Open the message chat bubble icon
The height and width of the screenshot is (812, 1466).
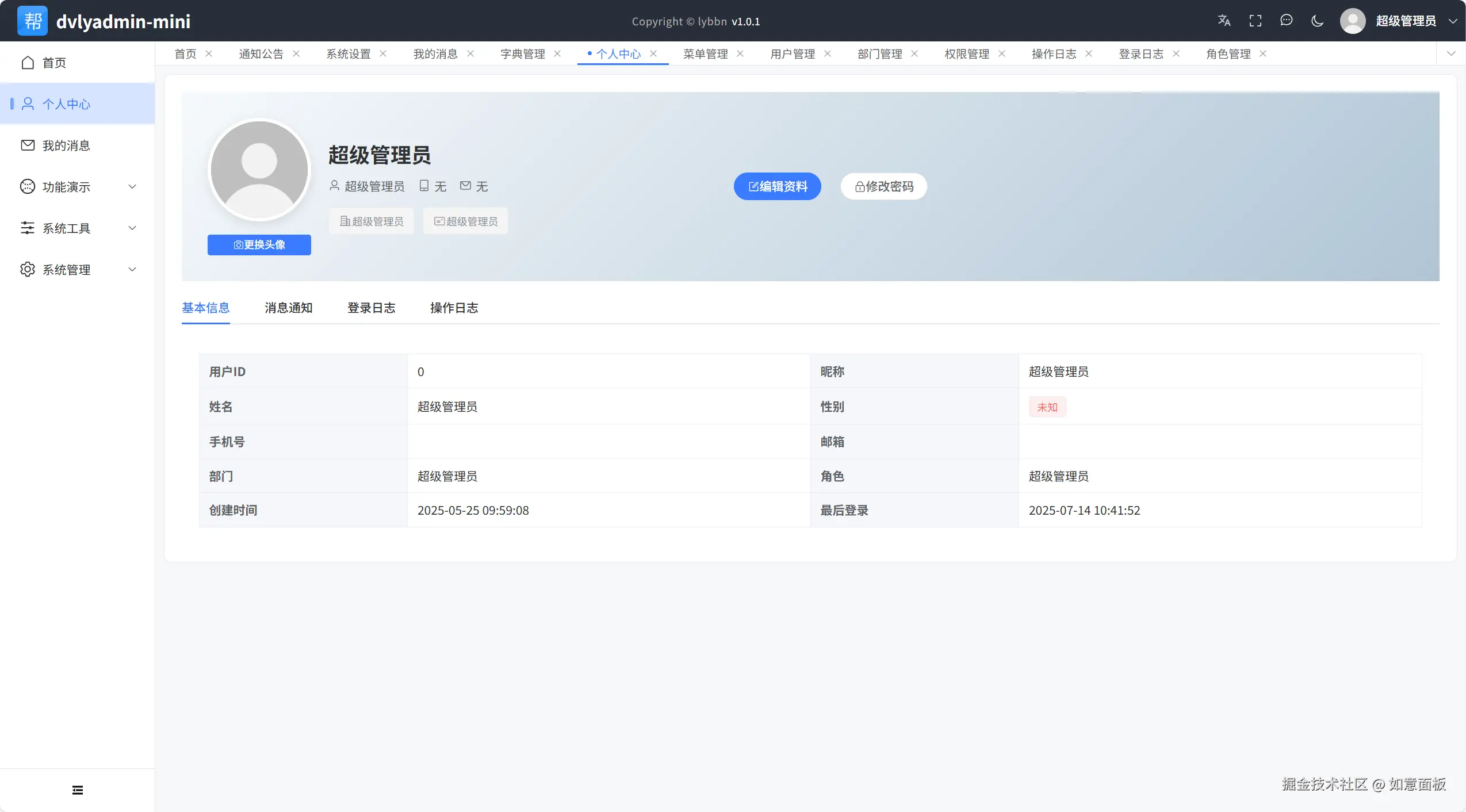1287,21
